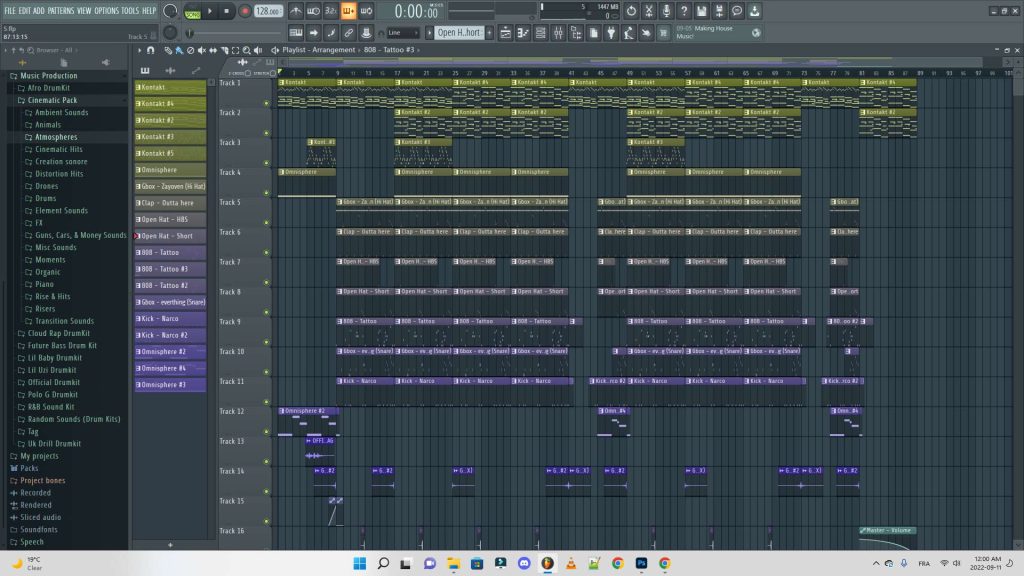Select the Zoom tool in playlist toolbar

point(246,50)
